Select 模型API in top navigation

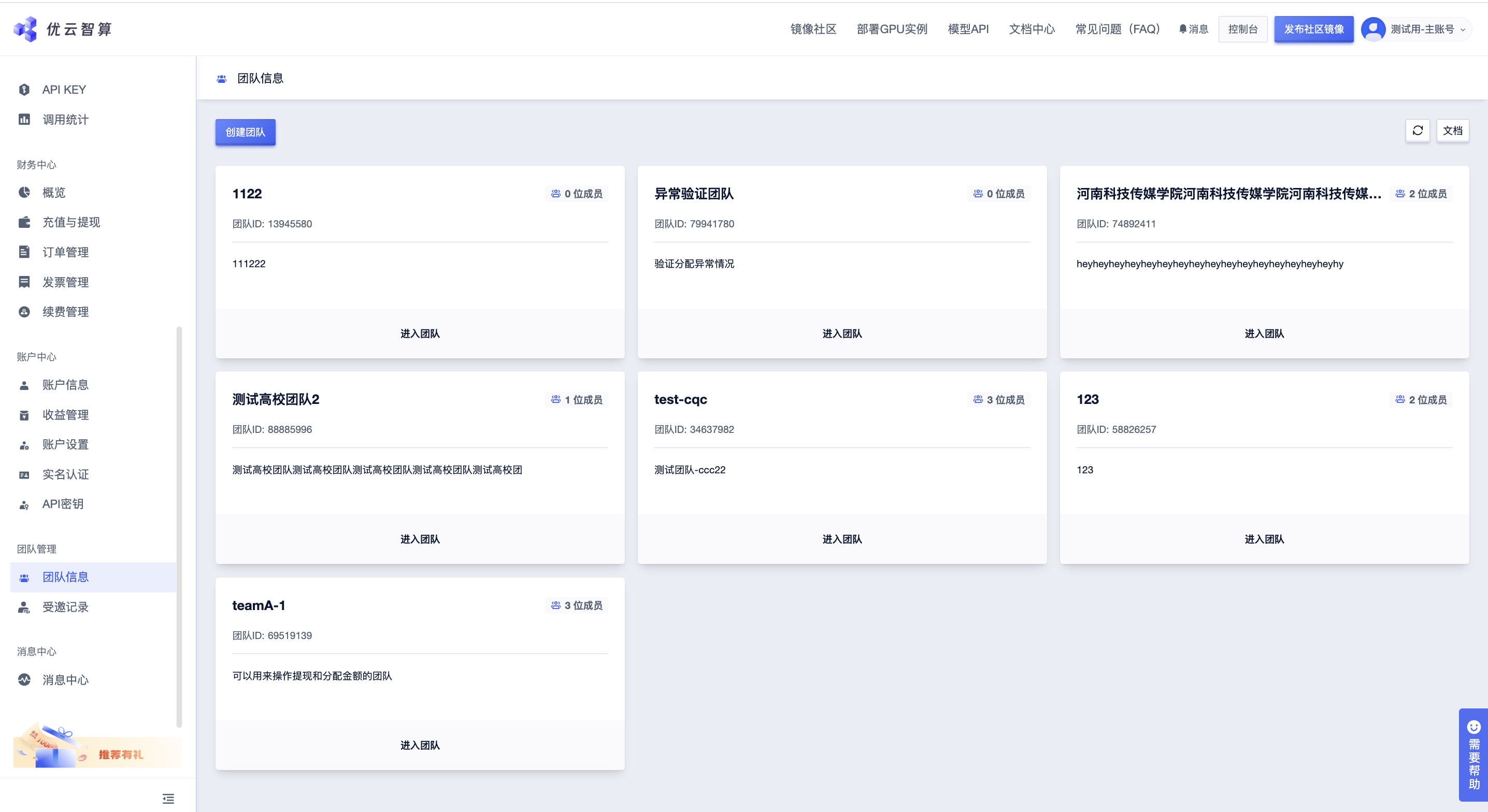pos(967,29)
